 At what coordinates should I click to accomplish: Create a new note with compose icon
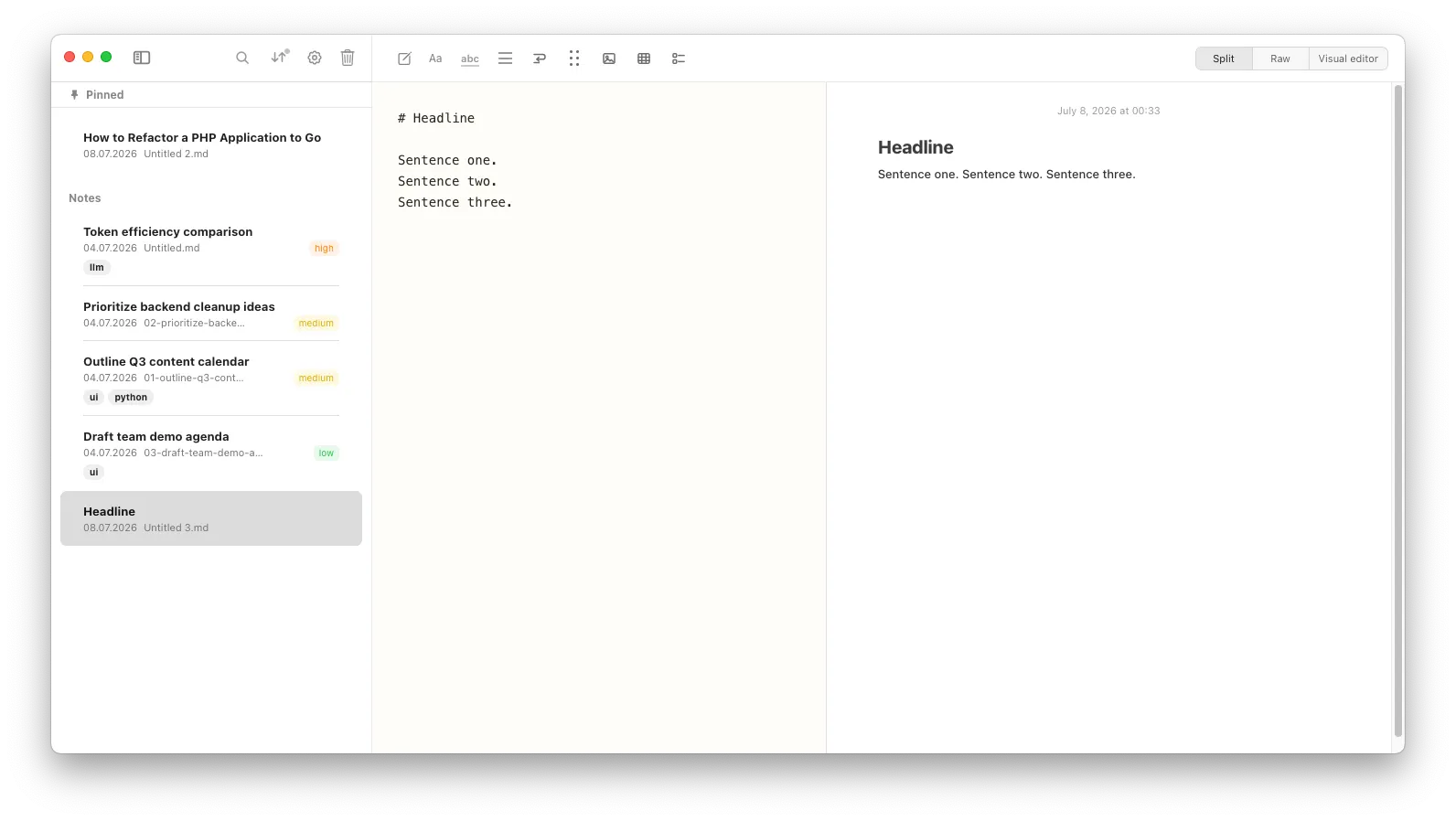(x=404, y=59)
